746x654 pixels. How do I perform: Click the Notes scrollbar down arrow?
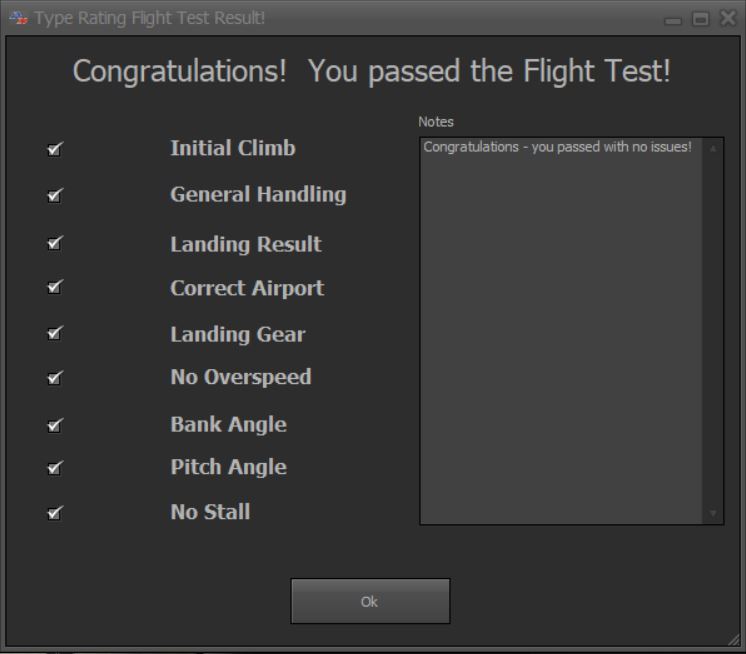tap(713, 513)
